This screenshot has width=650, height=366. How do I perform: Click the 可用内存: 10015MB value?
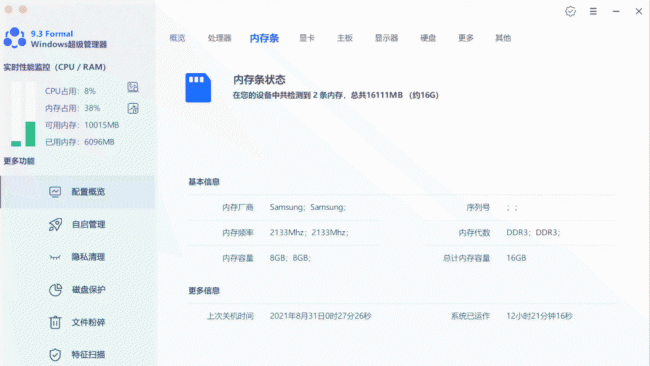(82, 125)
